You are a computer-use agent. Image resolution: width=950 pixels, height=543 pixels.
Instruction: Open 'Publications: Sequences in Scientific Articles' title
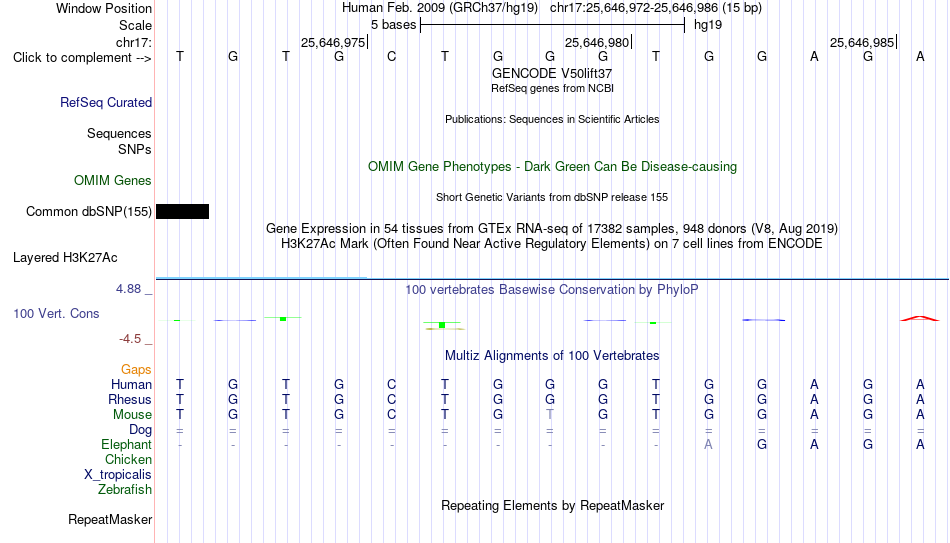tap(552, 119)
